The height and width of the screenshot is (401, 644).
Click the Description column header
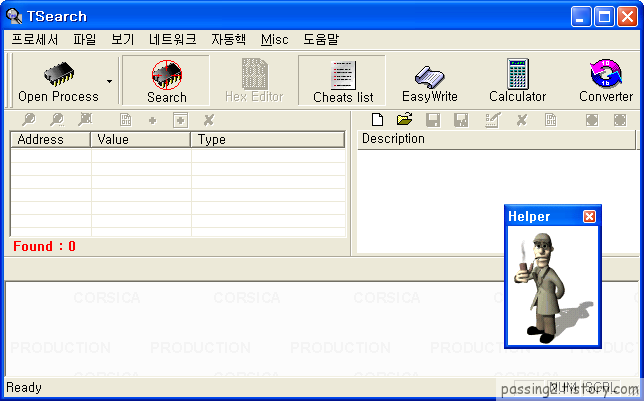tap(496, 139)
